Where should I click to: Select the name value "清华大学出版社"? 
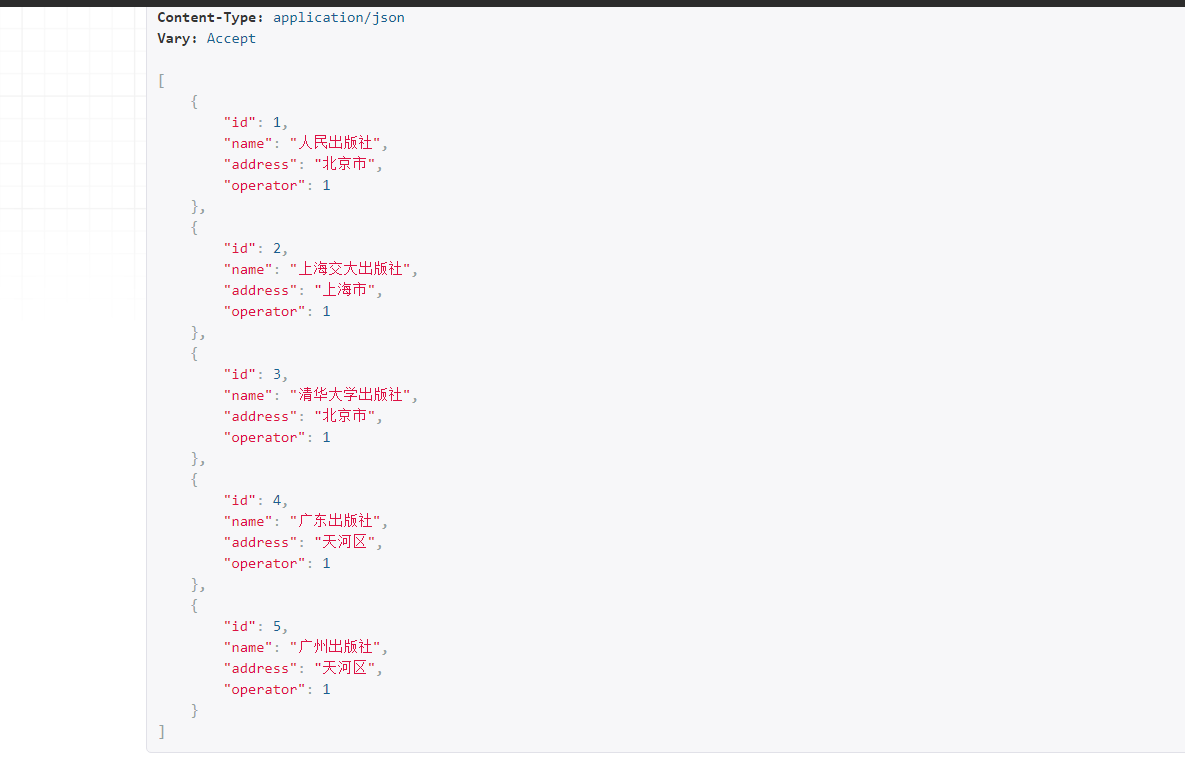(x=350, y=395)
